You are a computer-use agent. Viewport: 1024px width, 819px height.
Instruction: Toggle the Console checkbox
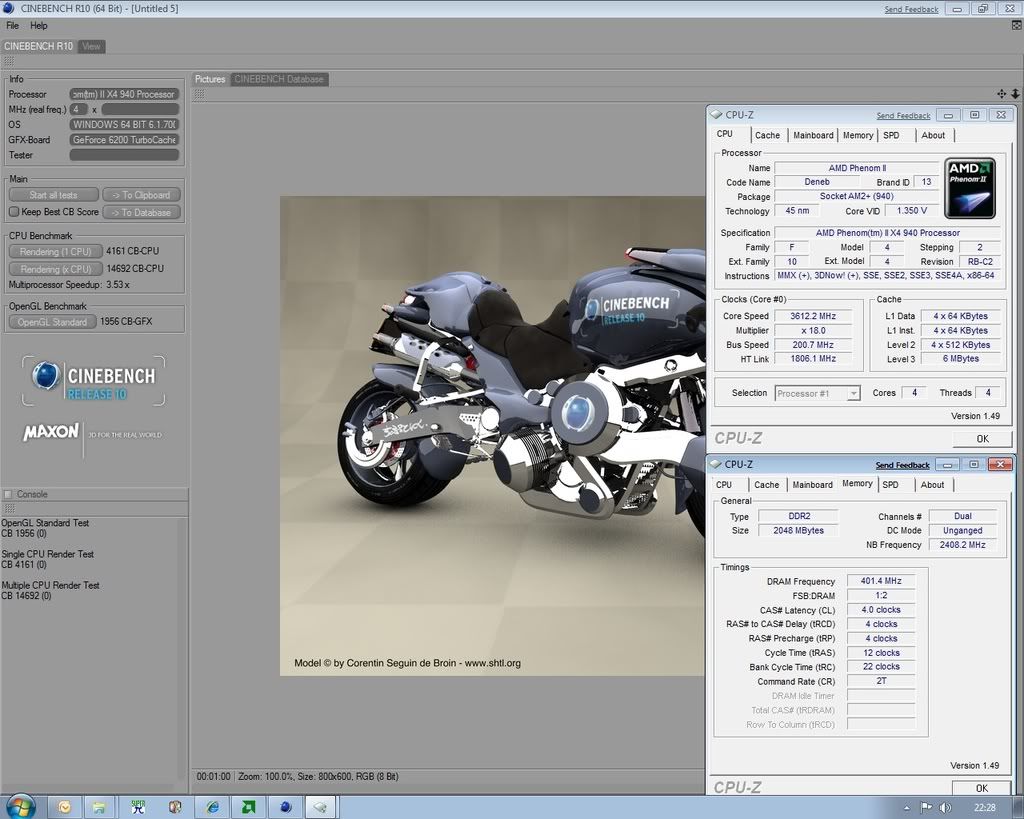pyautogui.click(x=8, y=494)
